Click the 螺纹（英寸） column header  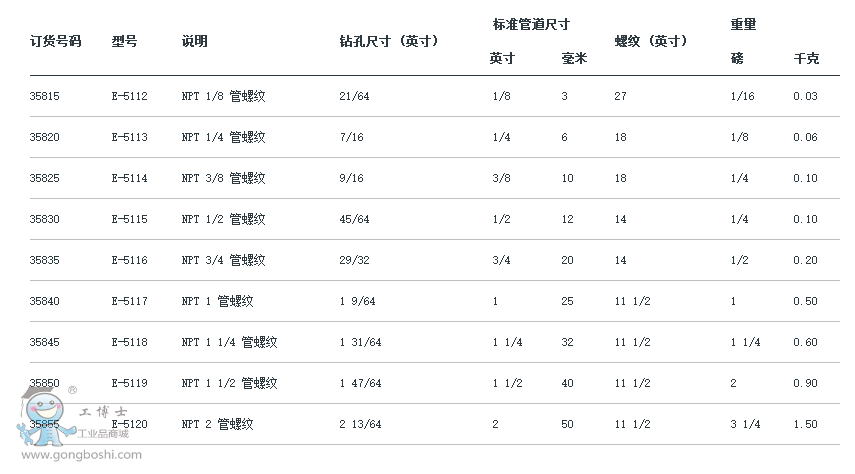point(651,41)
